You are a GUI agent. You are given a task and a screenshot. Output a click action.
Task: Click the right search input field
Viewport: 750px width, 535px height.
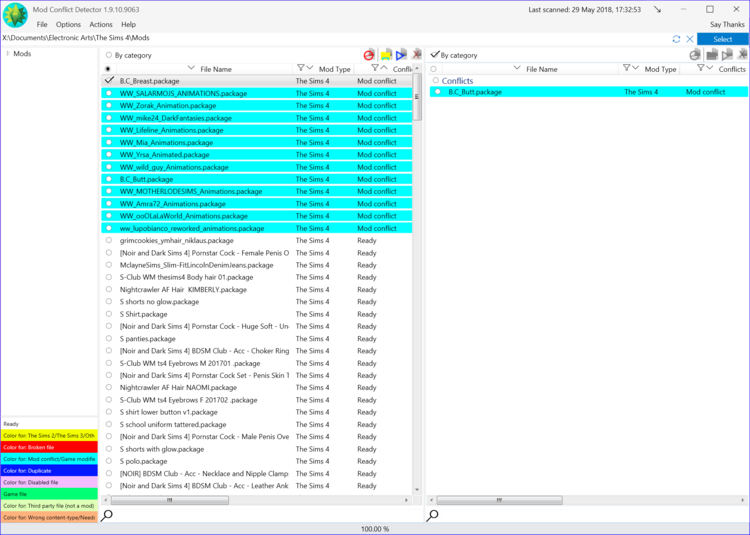[594, 515]
